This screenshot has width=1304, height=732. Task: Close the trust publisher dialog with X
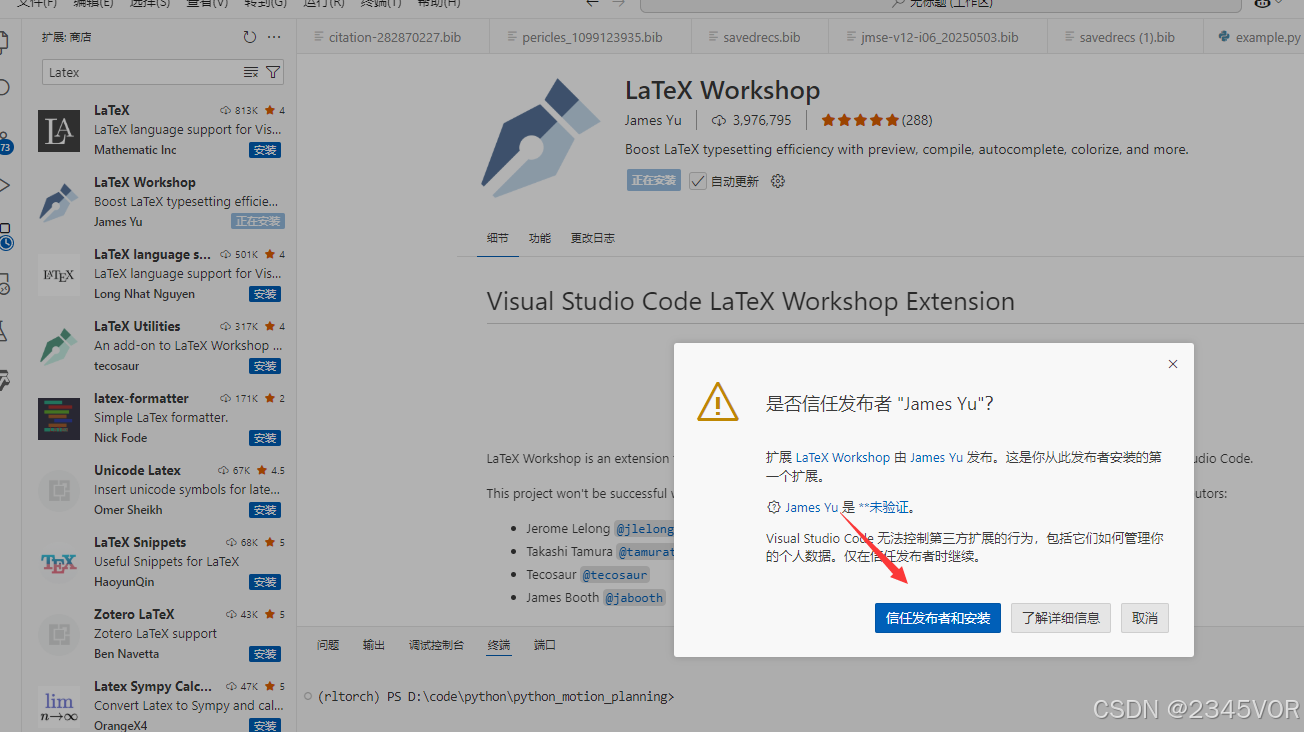coord(1173,364)
